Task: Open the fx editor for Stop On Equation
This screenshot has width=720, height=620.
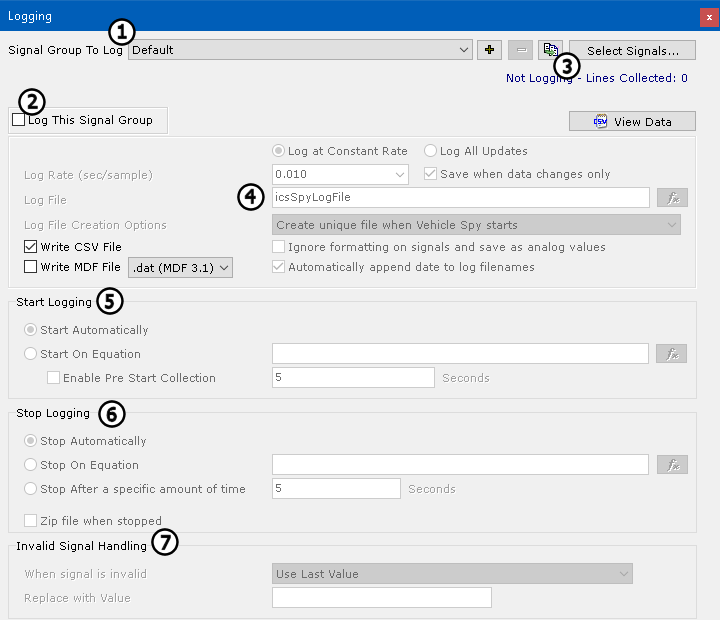Action: (x=672, y=465)
